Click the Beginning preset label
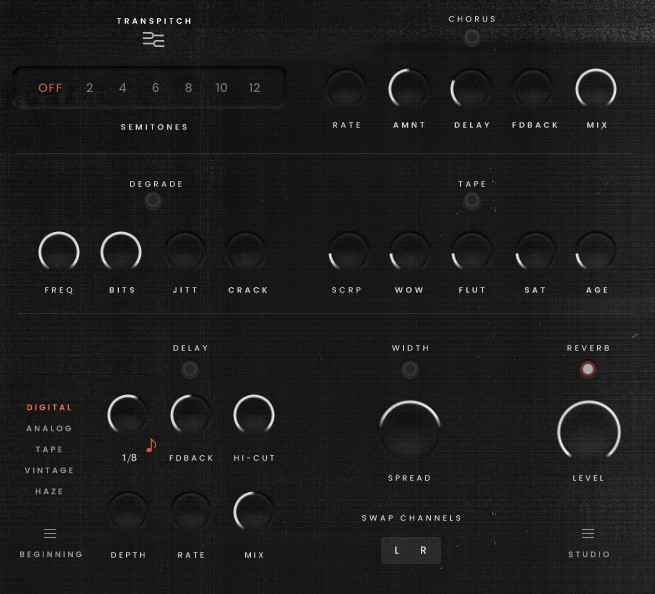Image resolution: width=655 pixels, height=594 pixels. point(51,554)
